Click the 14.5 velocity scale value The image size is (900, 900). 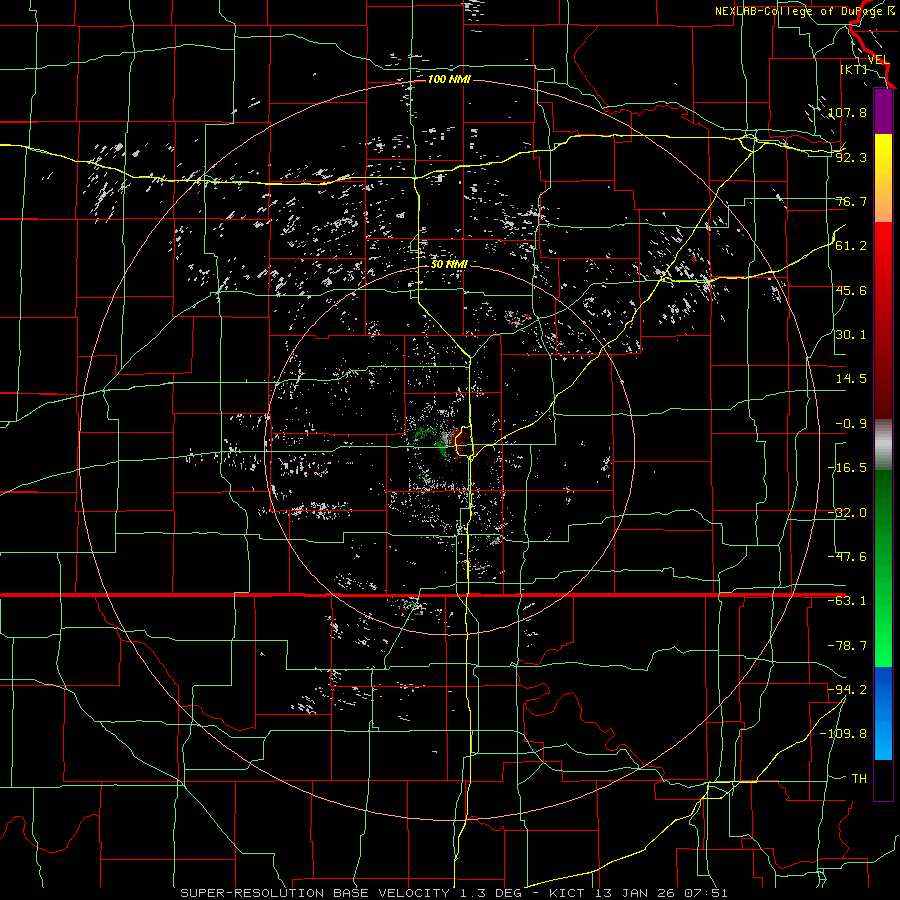click(x=851, y=379)
